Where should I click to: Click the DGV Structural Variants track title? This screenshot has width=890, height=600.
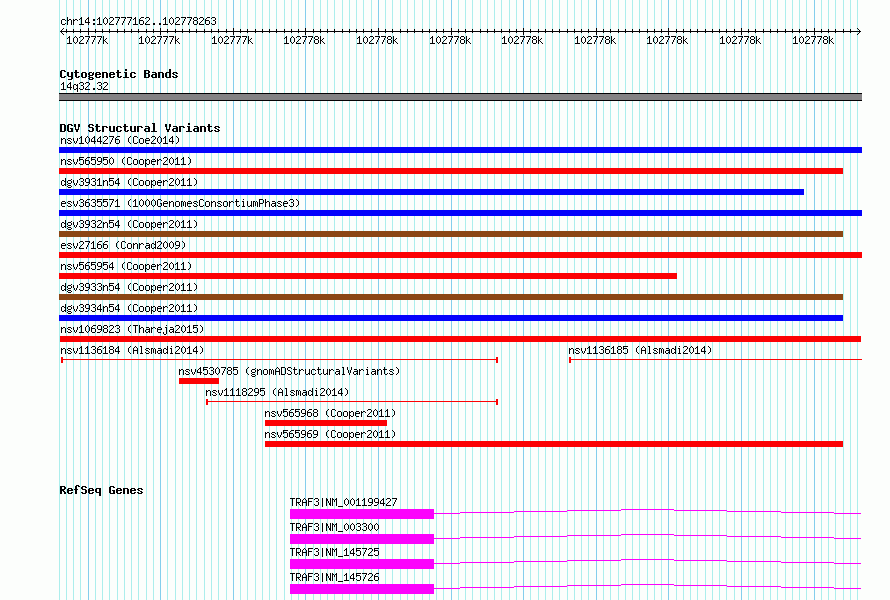tap(140, 128)
